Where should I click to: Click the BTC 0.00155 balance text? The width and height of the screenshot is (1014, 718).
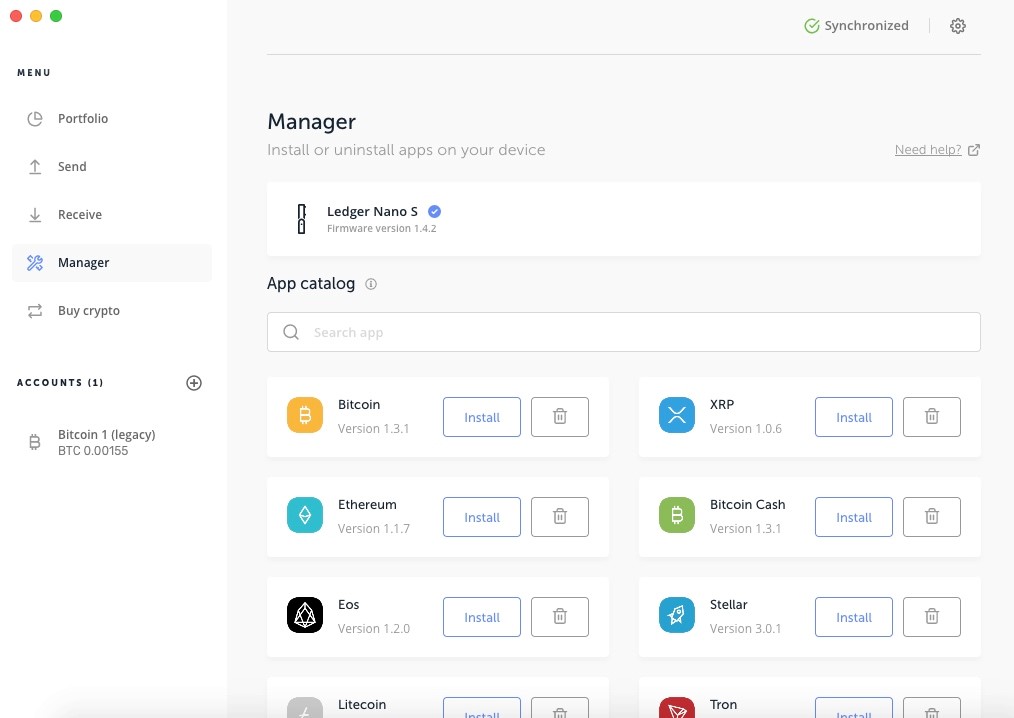(x=93, y=451)
